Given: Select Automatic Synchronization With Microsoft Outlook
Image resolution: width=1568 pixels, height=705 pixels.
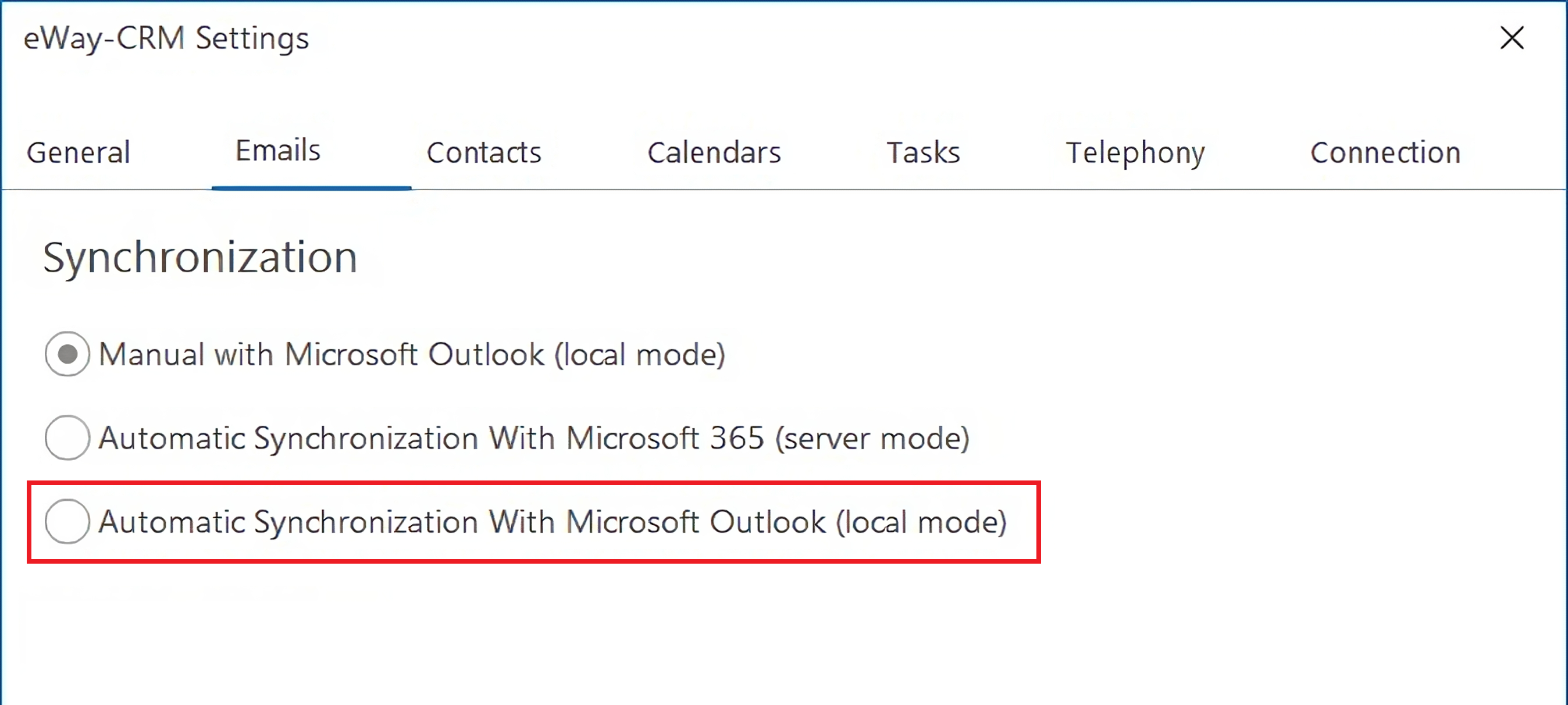Looking at the screenshot, I should click(x=66, y=520).
